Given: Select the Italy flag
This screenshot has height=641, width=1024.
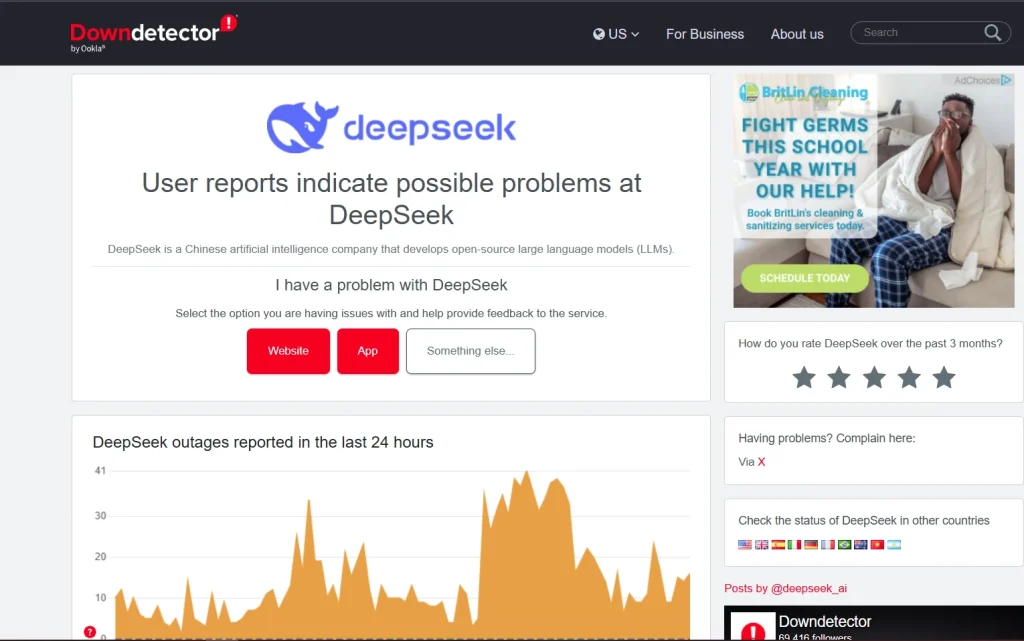Looking at the screenshot, I should (x=794, y=544).
